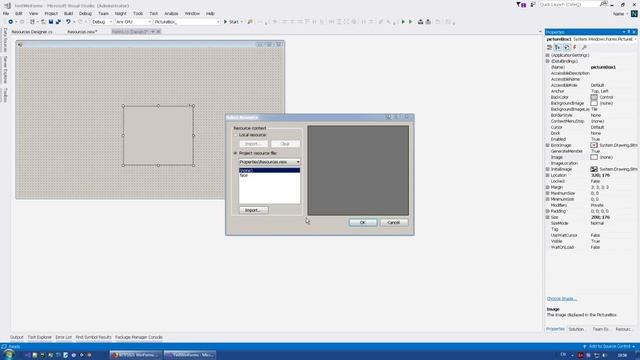Image resolution: width=640 pixels, height=360 pixels.
Task: Open the Edit menu
Action: [19, 13]
